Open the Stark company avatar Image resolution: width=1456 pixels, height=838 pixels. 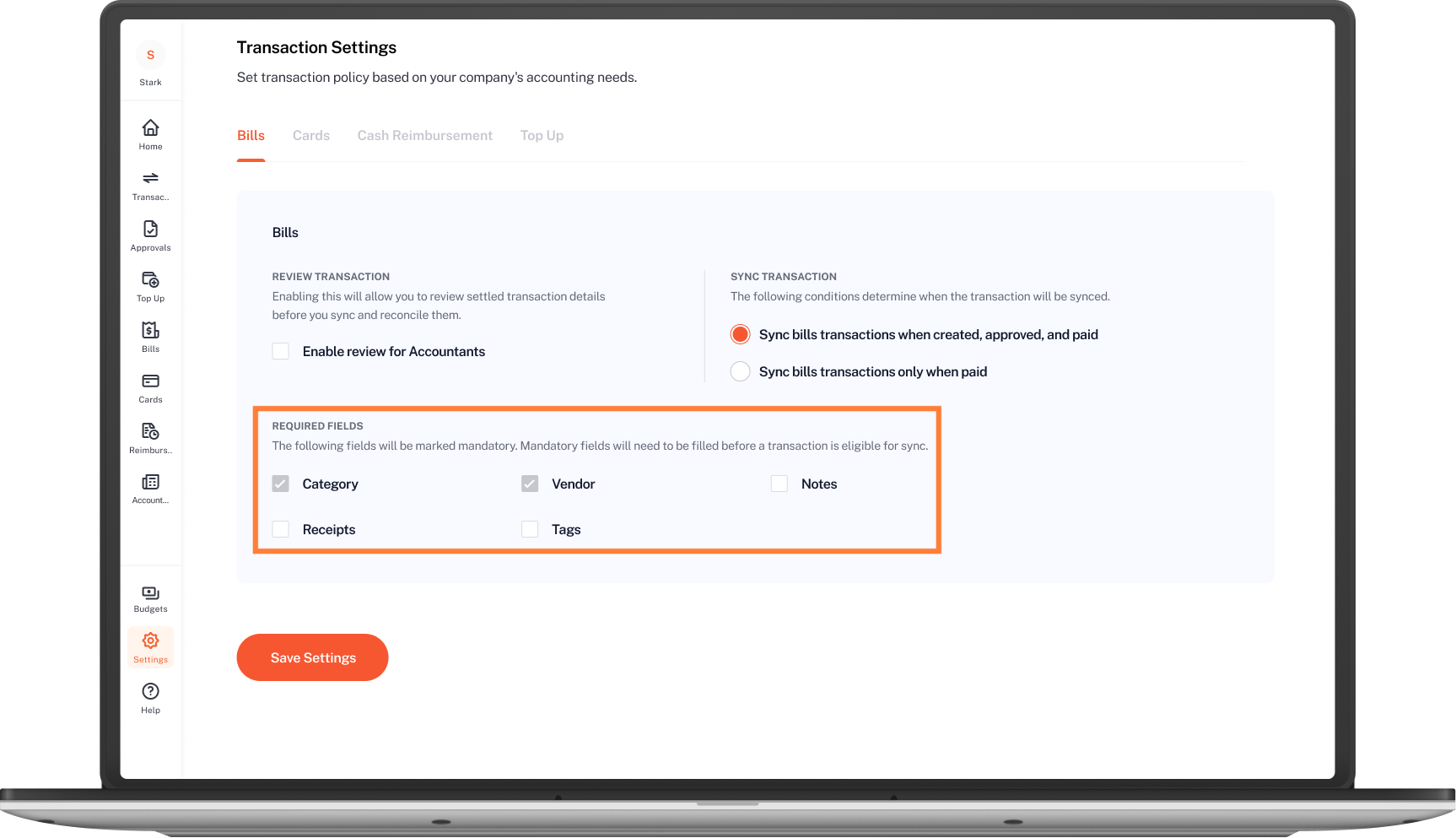click(150, 56)
